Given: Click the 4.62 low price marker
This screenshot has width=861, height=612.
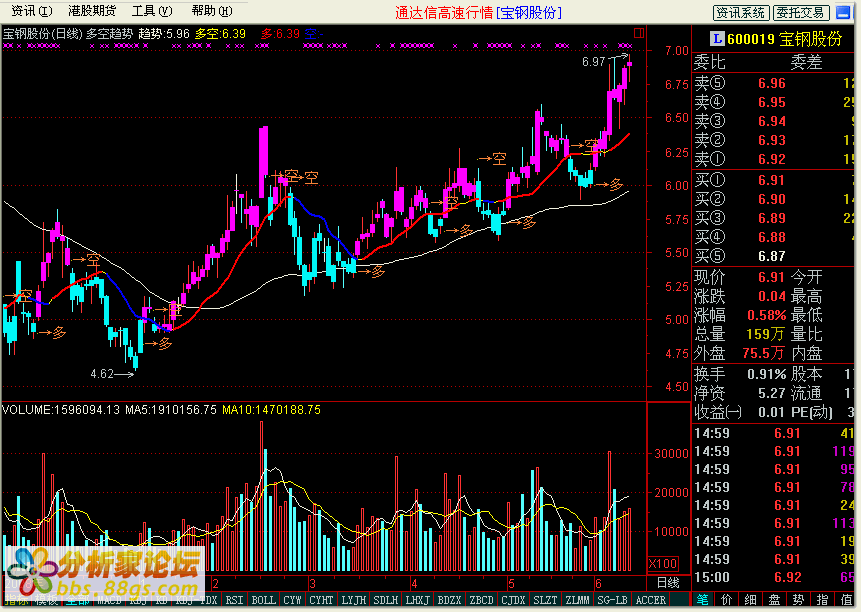Looking at the screenshot, I should point(102,374).
